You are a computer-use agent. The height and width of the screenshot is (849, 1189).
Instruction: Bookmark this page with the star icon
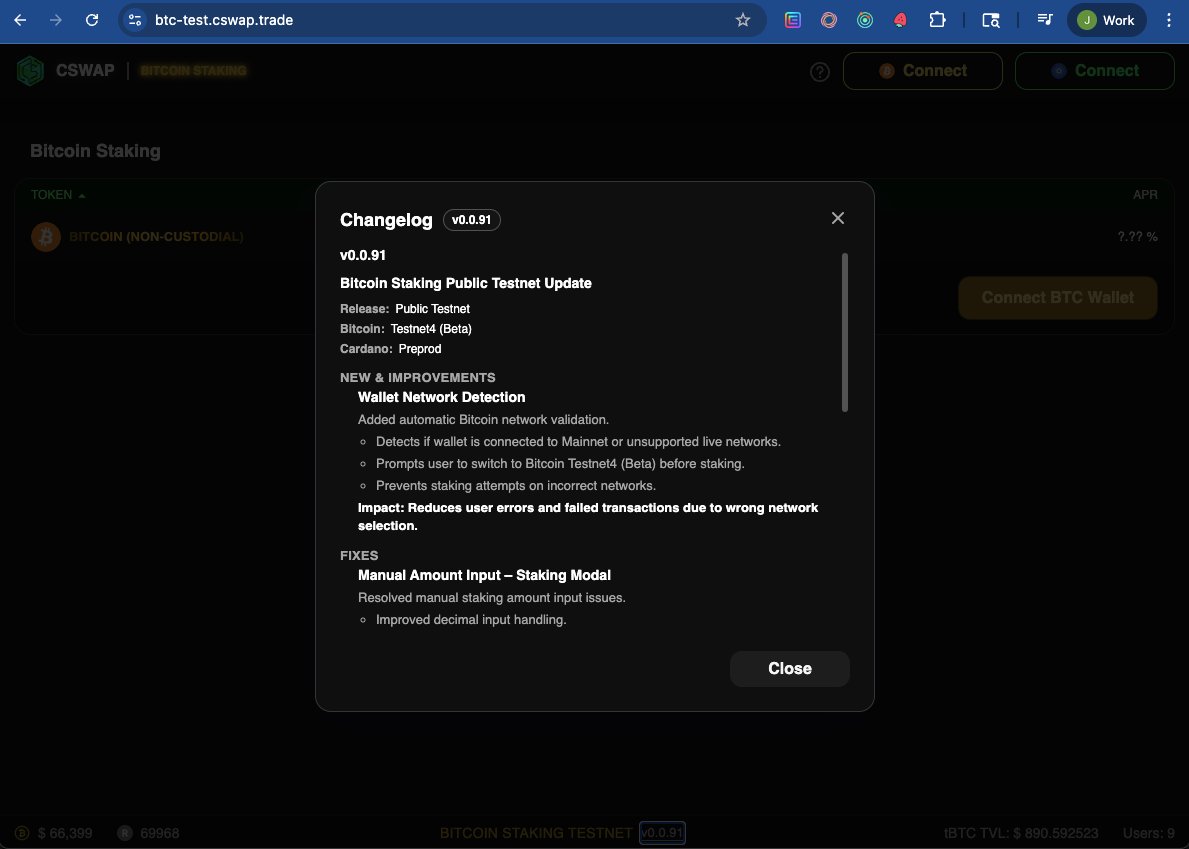(x=742, y=20)
